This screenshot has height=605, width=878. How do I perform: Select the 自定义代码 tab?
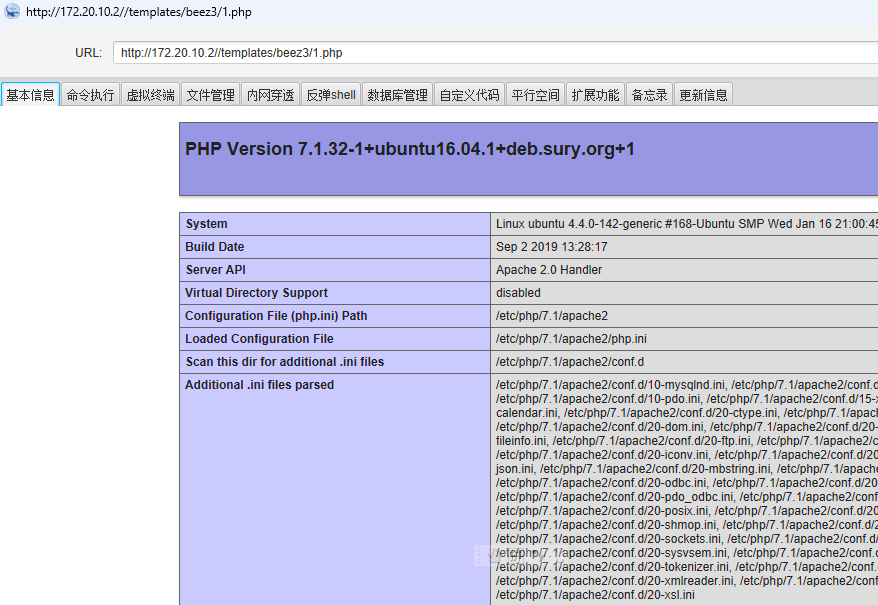469,95
